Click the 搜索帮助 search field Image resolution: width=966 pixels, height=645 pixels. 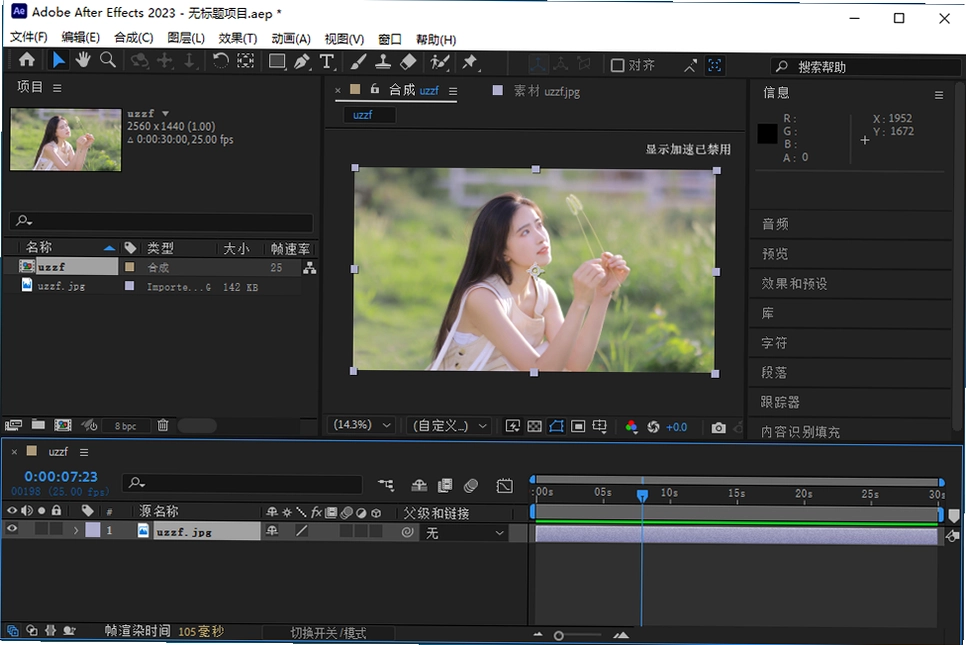(x=866, y=67)
